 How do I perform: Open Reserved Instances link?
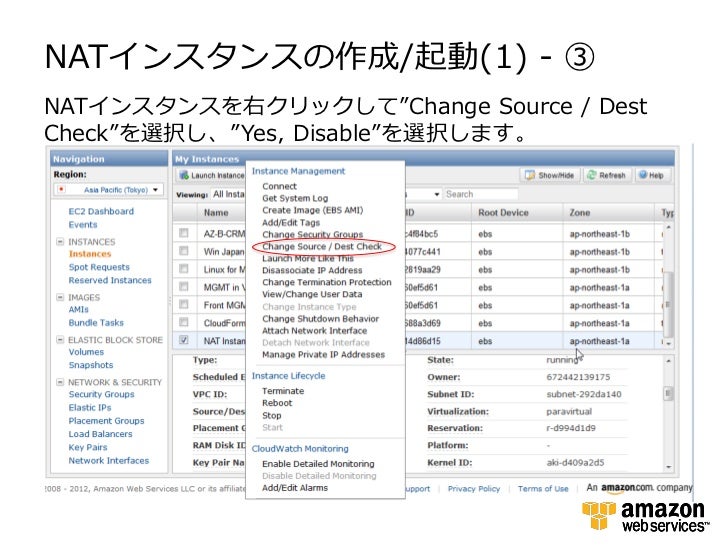[110, 280]
